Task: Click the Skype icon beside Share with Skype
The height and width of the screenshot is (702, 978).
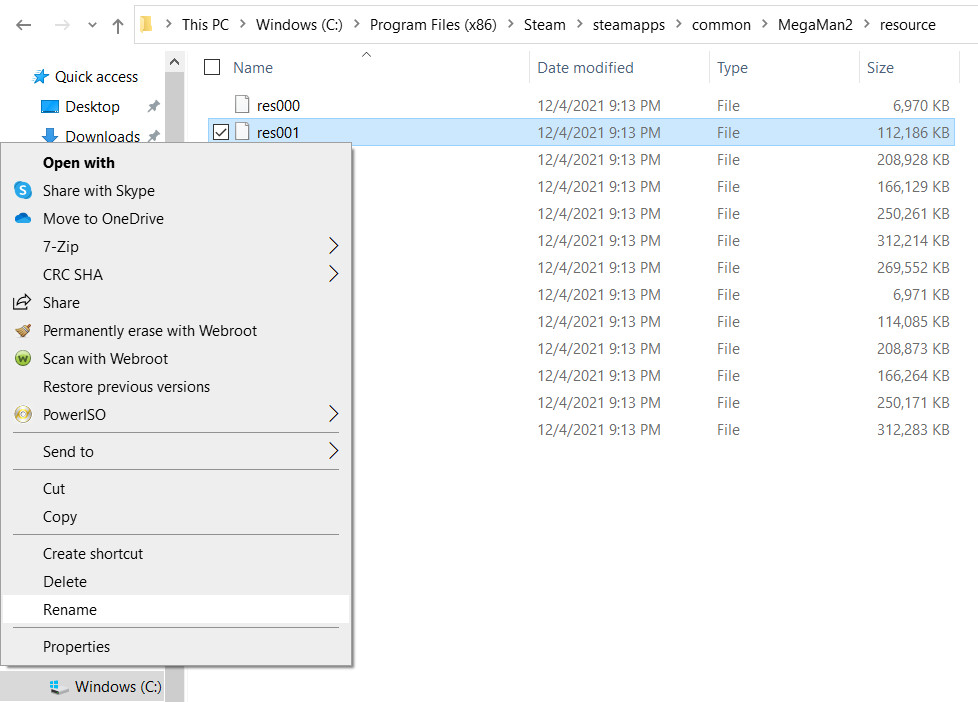Action: pyautogui.click(x=23, y=191)
